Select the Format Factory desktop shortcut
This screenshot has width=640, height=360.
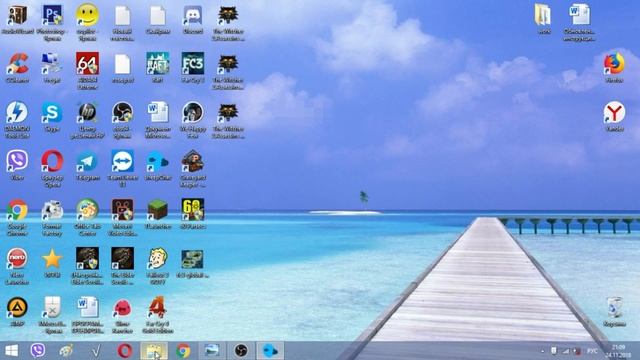52,210
